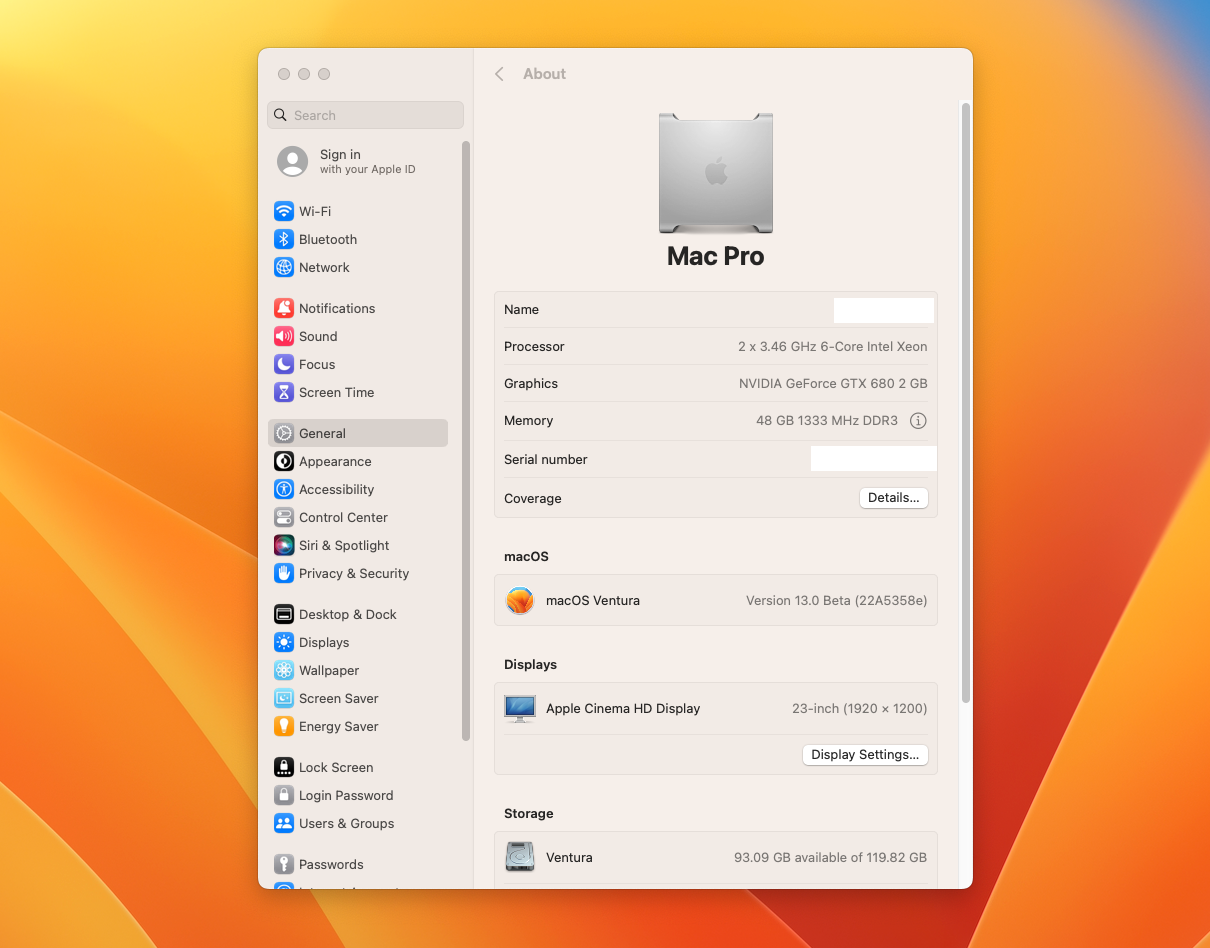Open Wi-Fi settings icon

point(284,211)
